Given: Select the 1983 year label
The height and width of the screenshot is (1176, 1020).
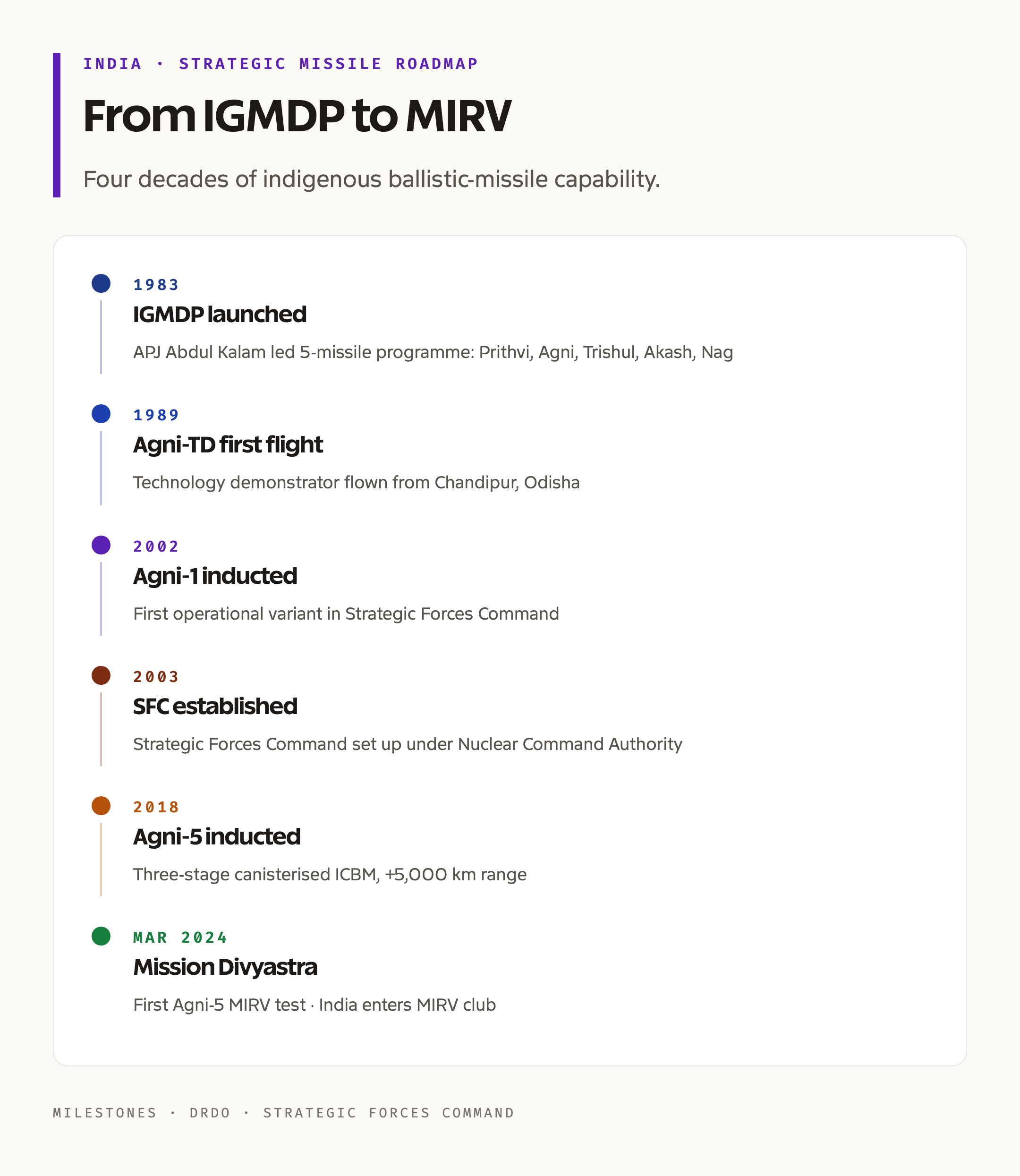Looking at the screenshot, I should [156, 285].
